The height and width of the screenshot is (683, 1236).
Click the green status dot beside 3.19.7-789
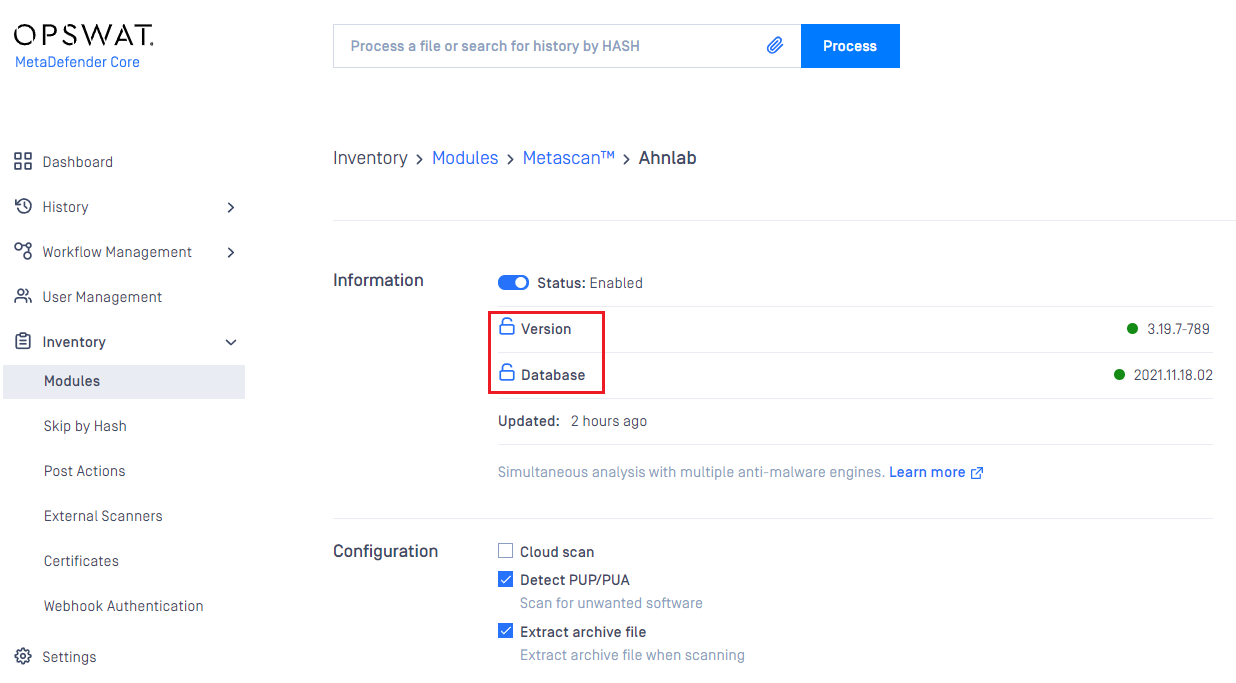click(1133, 328)
